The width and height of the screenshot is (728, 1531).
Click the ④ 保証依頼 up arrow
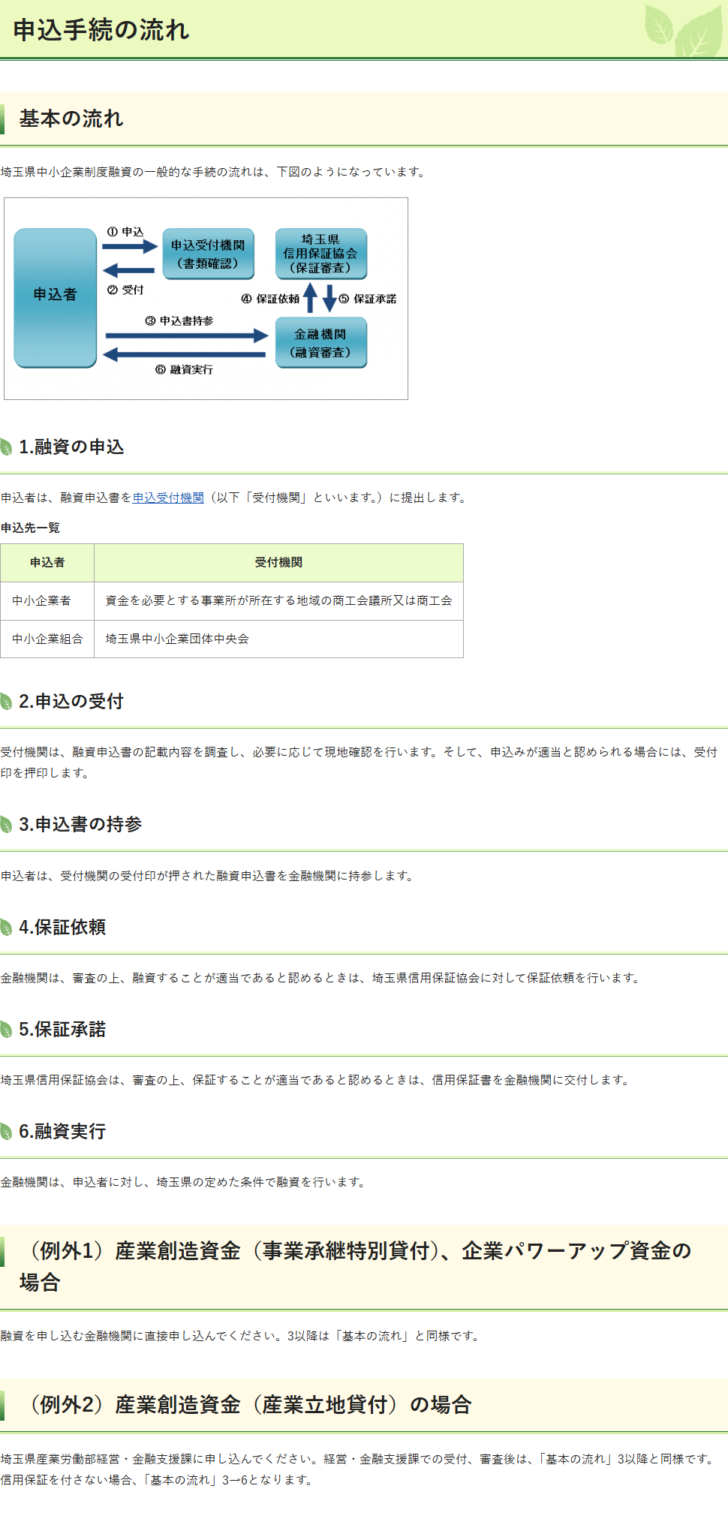pyautogui.click(x=309, y=298)
